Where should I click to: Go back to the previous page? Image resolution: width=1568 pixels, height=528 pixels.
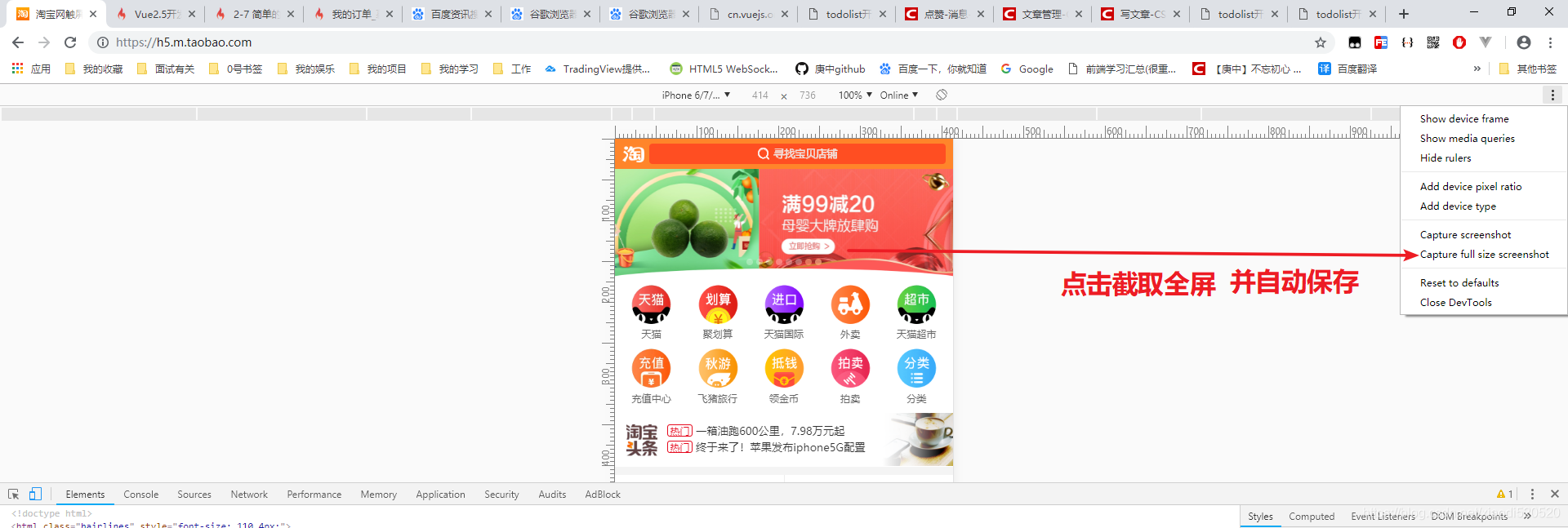pyautogui.click(x=18, y=42)
